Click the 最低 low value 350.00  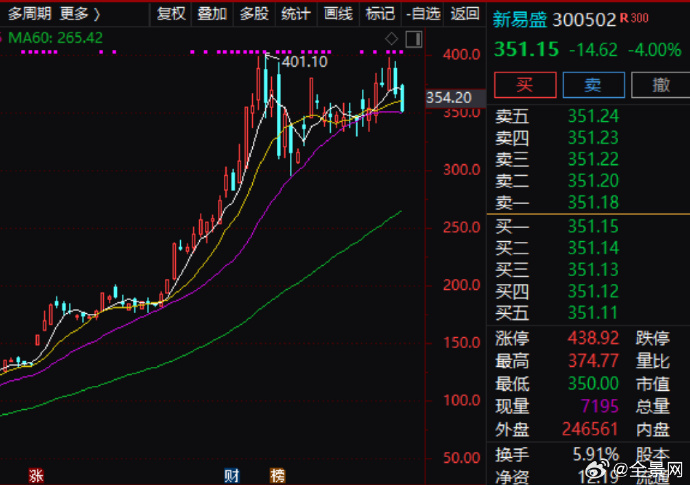[593, 383]
